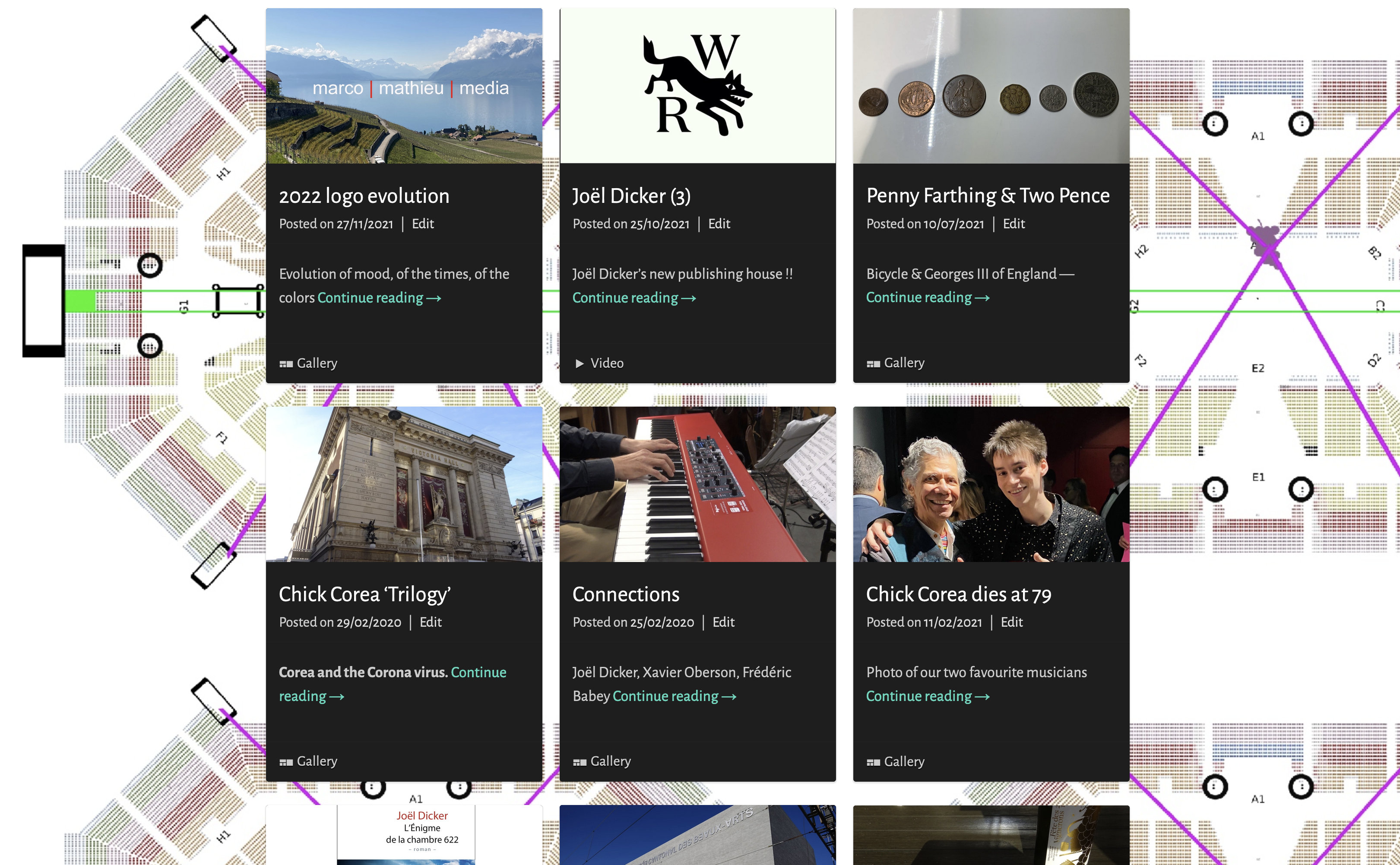Click the Gallery icon under Chick Corea 'Trilogy'
This screenshot has height=865, width=1400.
click(285, 762)
